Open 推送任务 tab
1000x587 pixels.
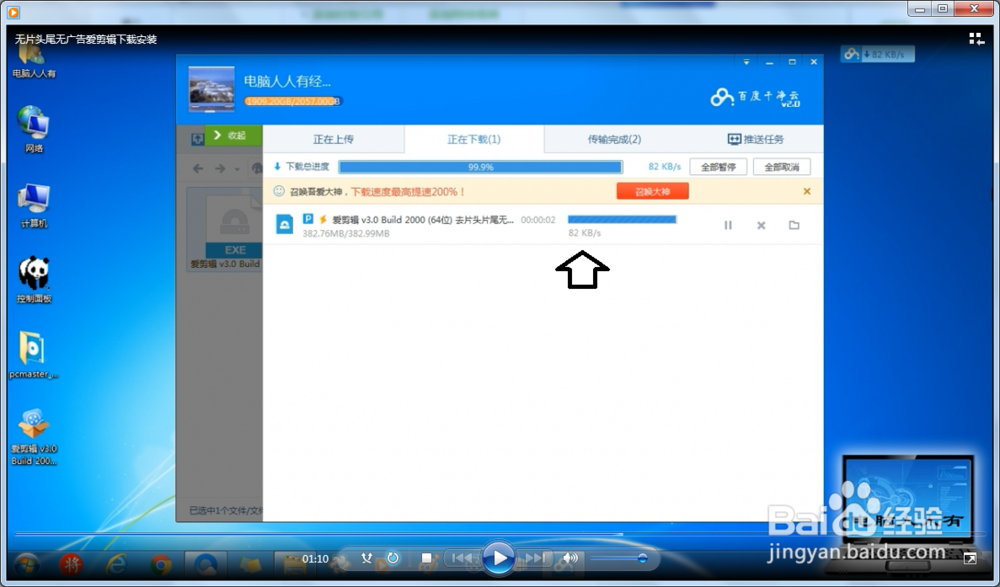[x=756, y=139]
